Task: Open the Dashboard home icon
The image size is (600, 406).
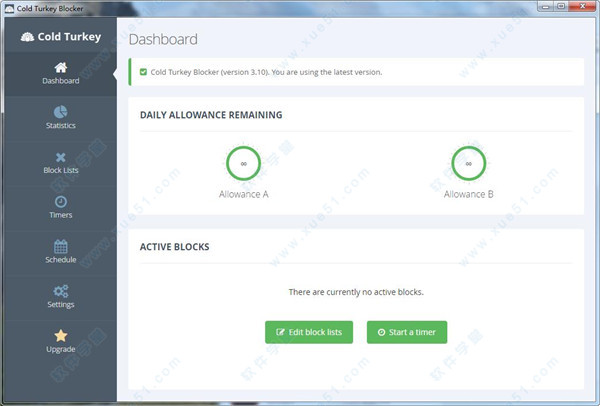Action: 60,68
